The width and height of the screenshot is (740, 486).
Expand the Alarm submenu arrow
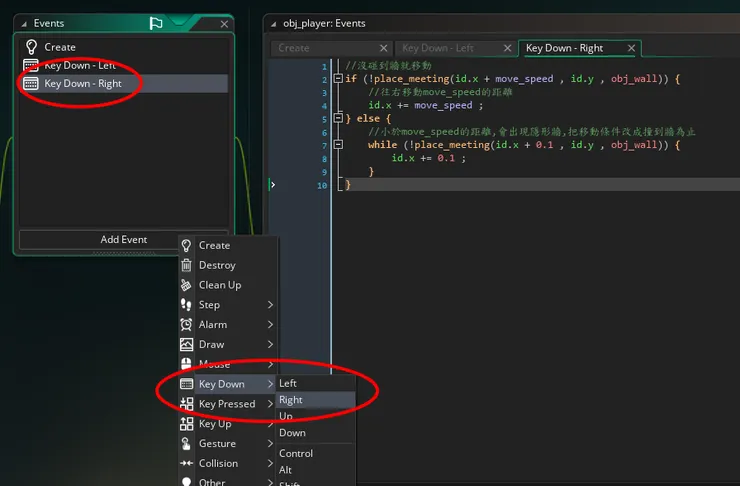tap(270, 325)
